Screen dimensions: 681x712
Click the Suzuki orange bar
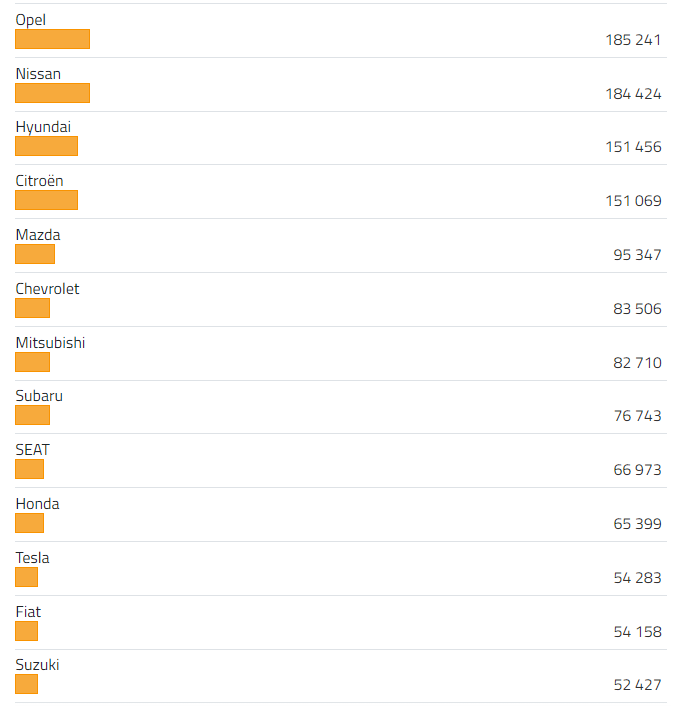(x=26, y=684)
